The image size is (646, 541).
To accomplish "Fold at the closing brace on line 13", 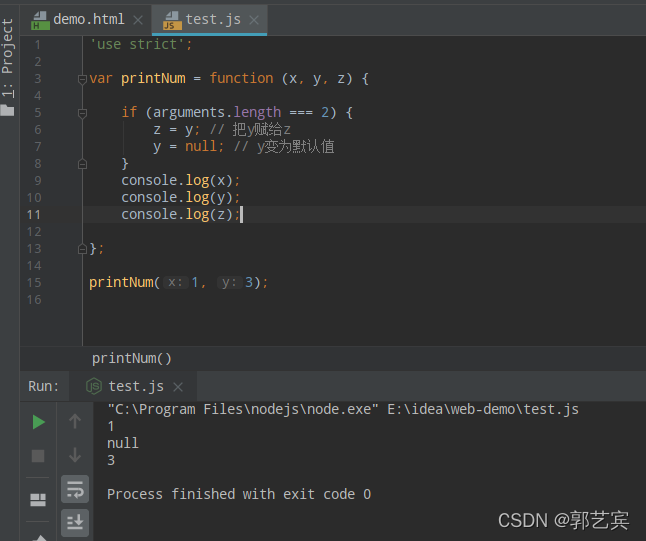I will (x=82, y=249).
